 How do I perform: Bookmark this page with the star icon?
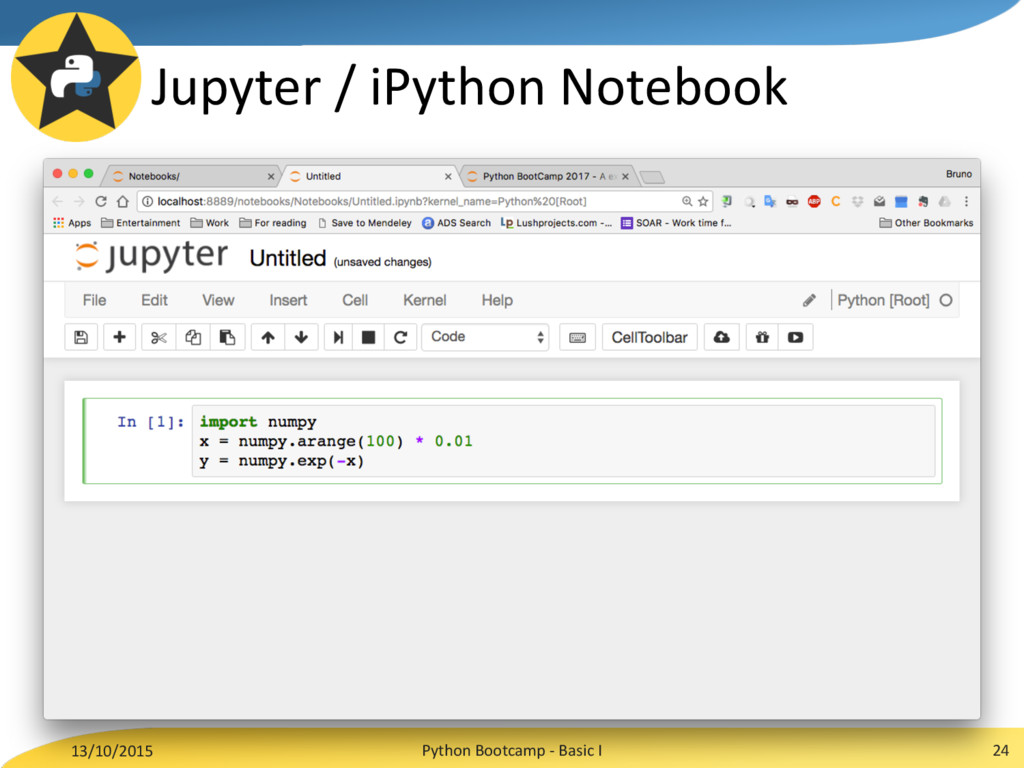703,201
